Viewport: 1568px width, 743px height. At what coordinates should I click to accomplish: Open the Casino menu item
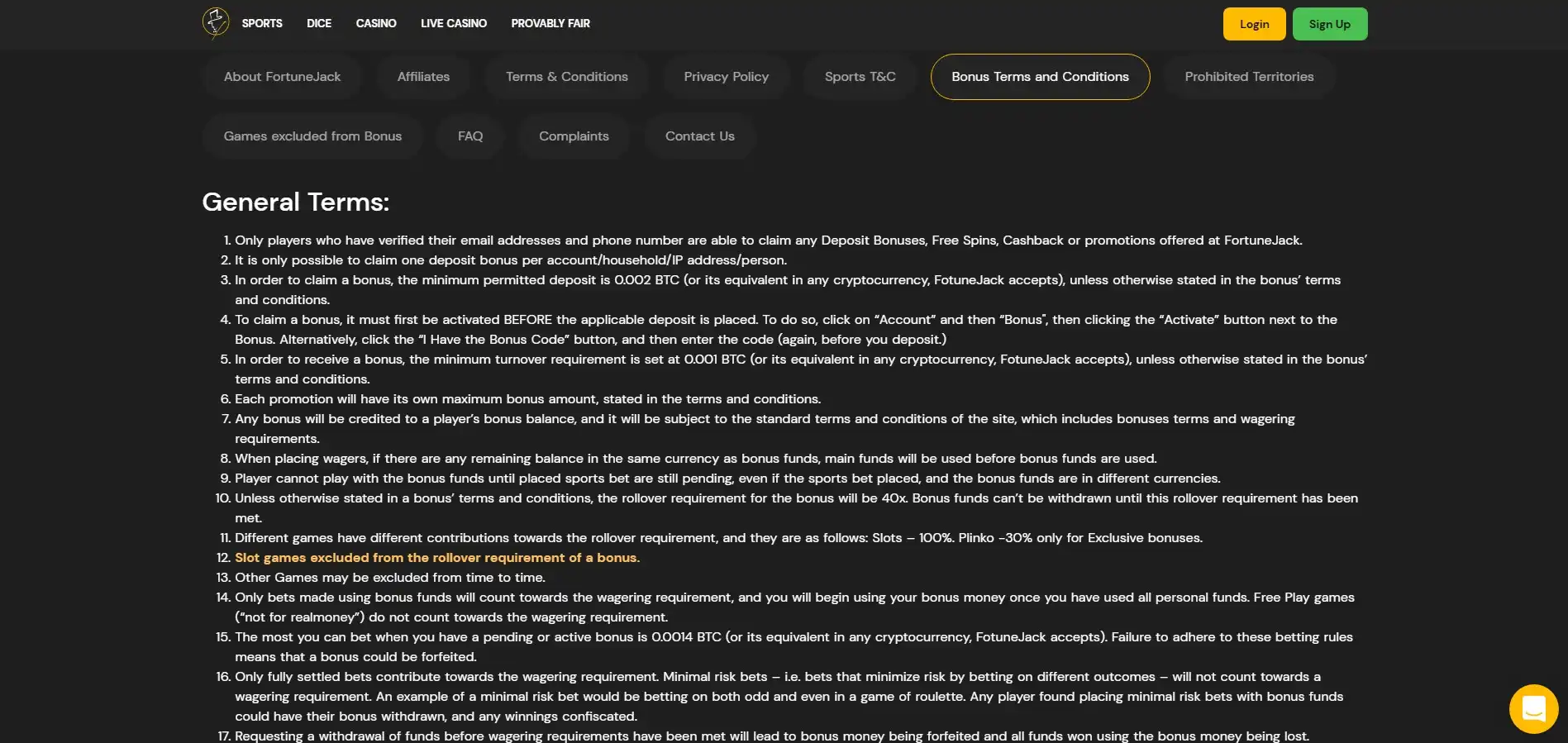pos(376,23)
